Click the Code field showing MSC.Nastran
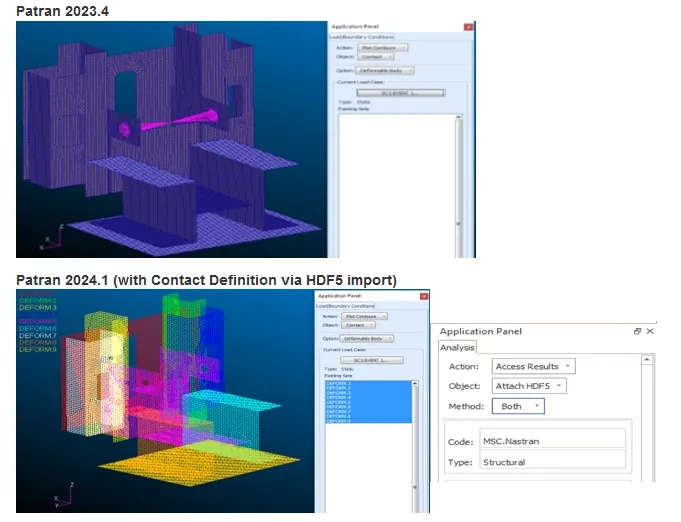 [552, 439]
